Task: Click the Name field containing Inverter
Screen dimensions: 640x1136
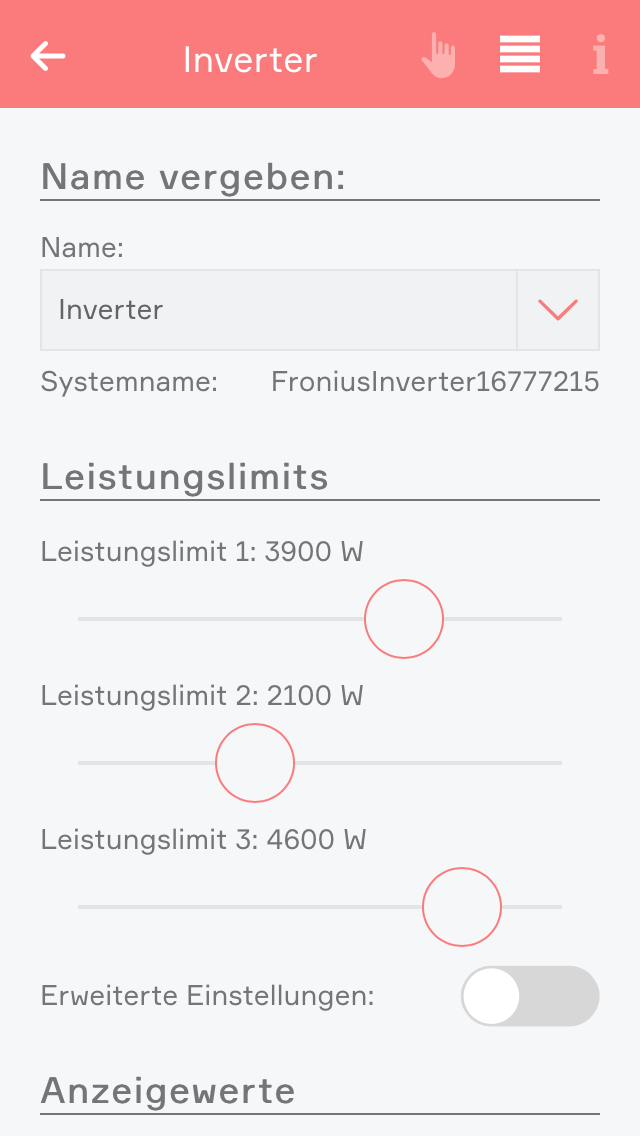Action: click(x=278, y=310)
